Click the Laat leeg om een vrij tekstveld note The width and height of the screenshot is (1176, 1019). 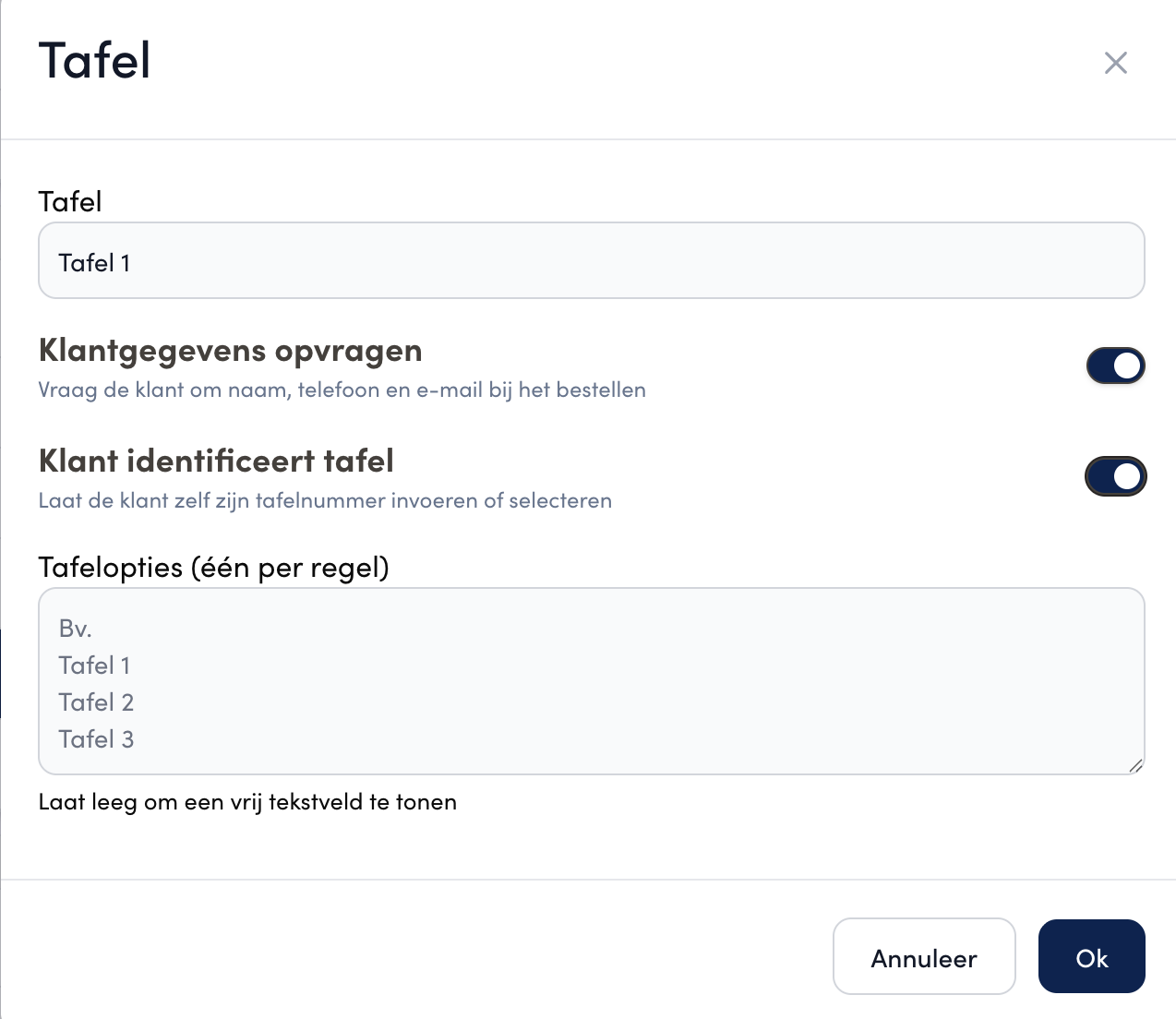coord(247,802)
